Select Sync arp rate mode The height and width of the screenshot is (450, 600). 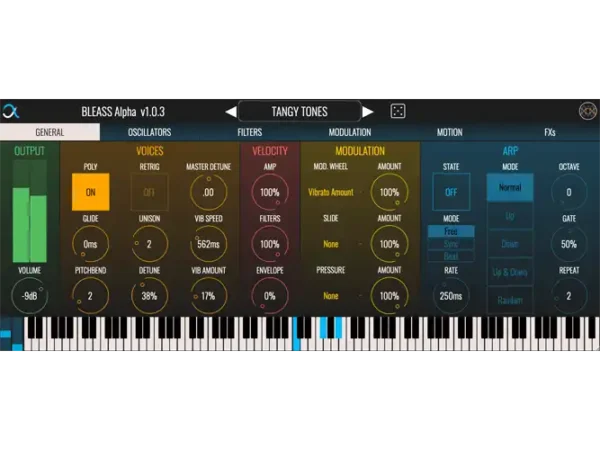(x=451, y=244)
